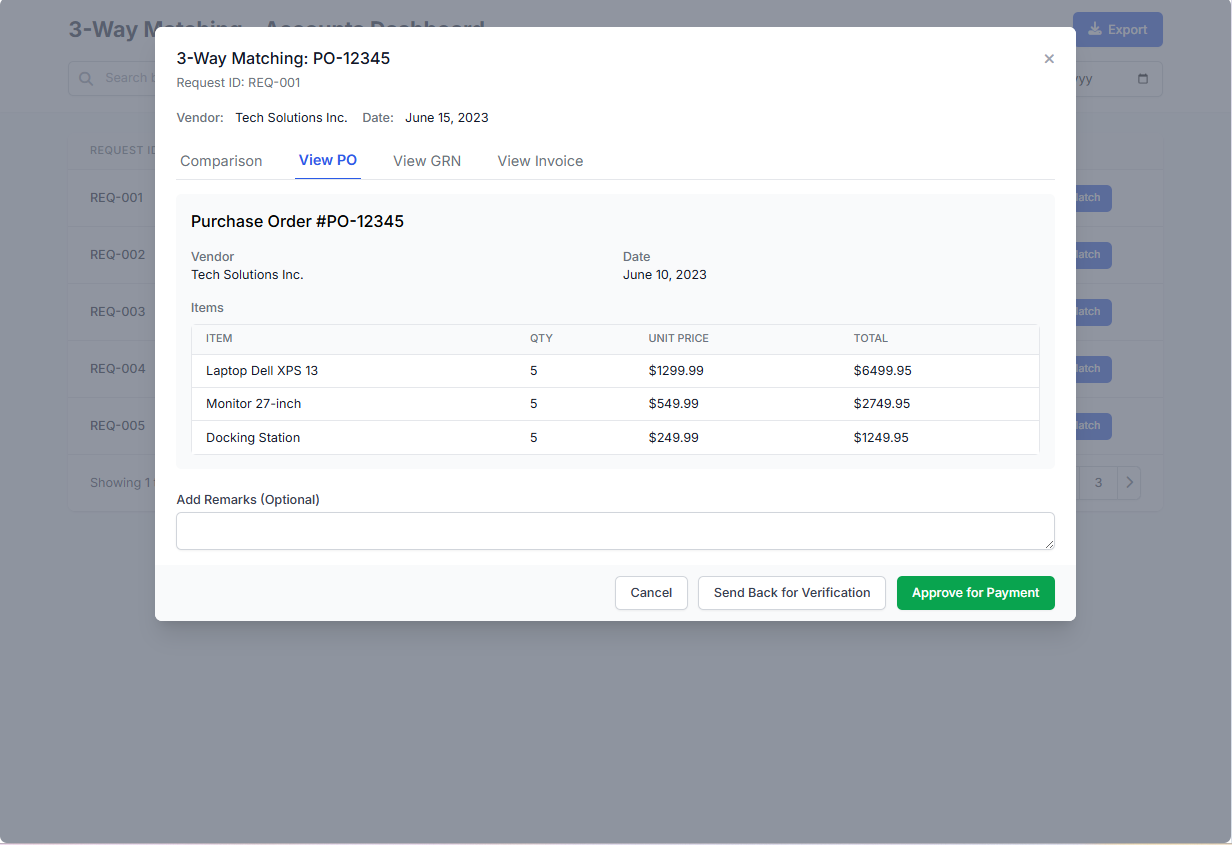Click Send Back for Verification
This screenshot has width=1232, height=845.
[x=792, y=593]
